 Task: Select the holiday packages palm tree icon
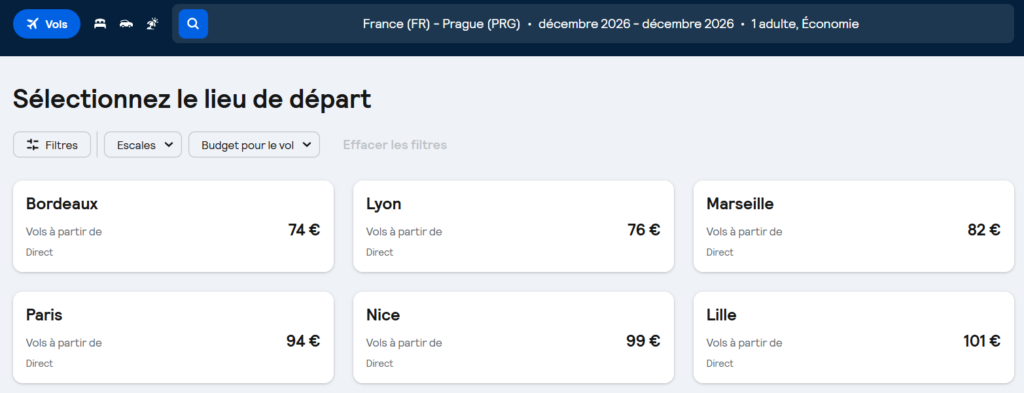coord(152,24)
